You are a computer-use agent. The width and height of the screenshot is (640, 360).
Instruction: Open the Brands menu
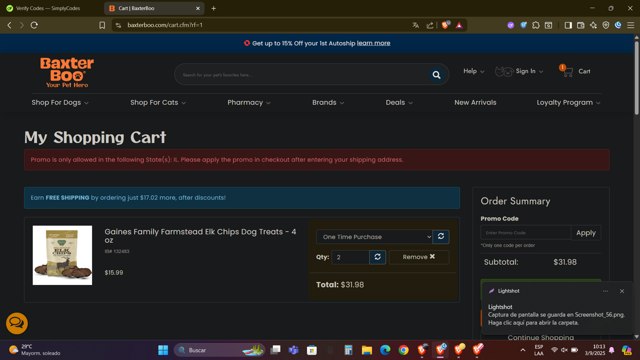click(328, 102)
